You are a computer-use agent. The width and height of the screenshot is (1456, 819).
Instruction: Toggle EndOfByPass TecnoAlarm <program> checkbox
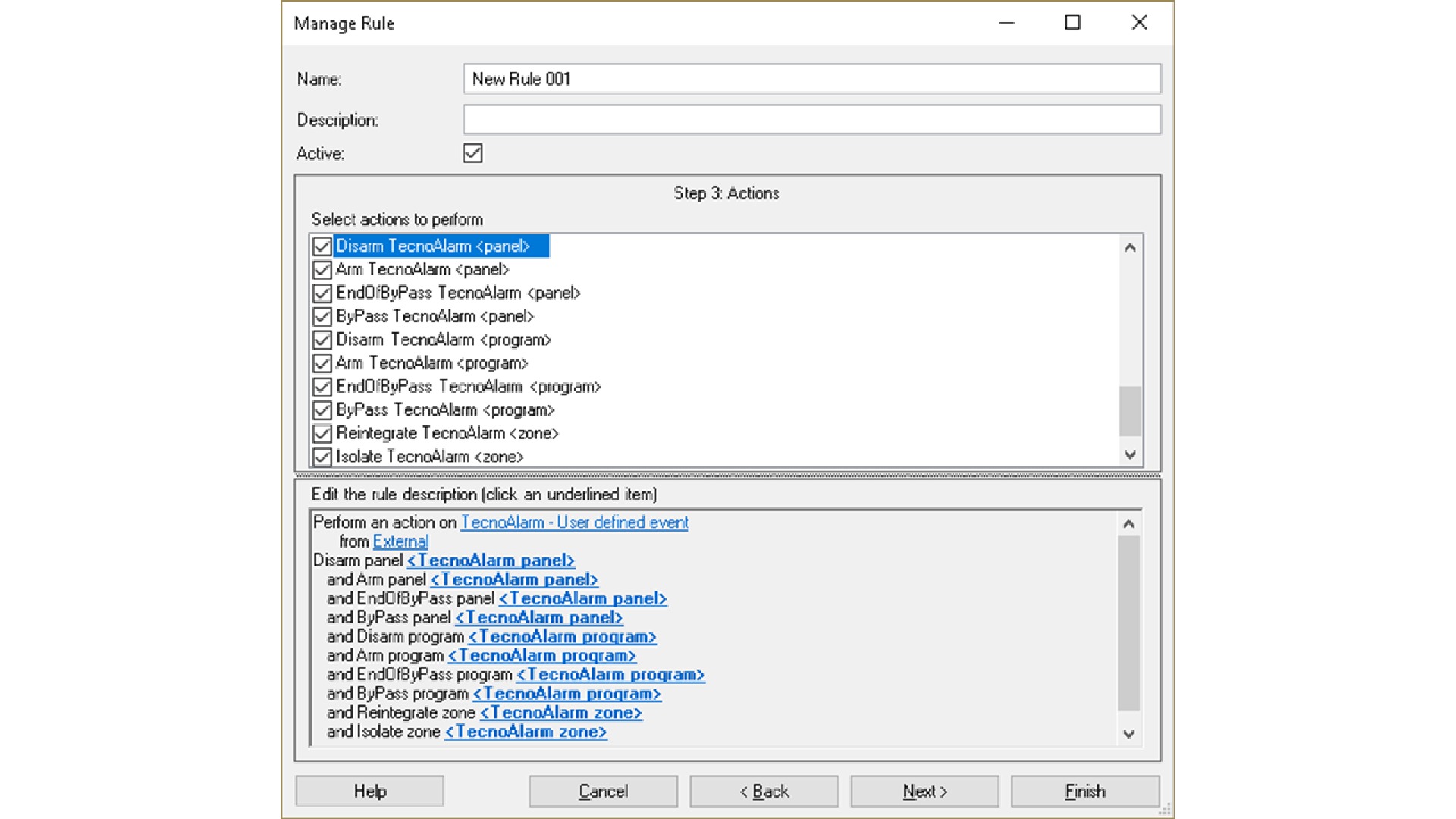pos(322,388)
